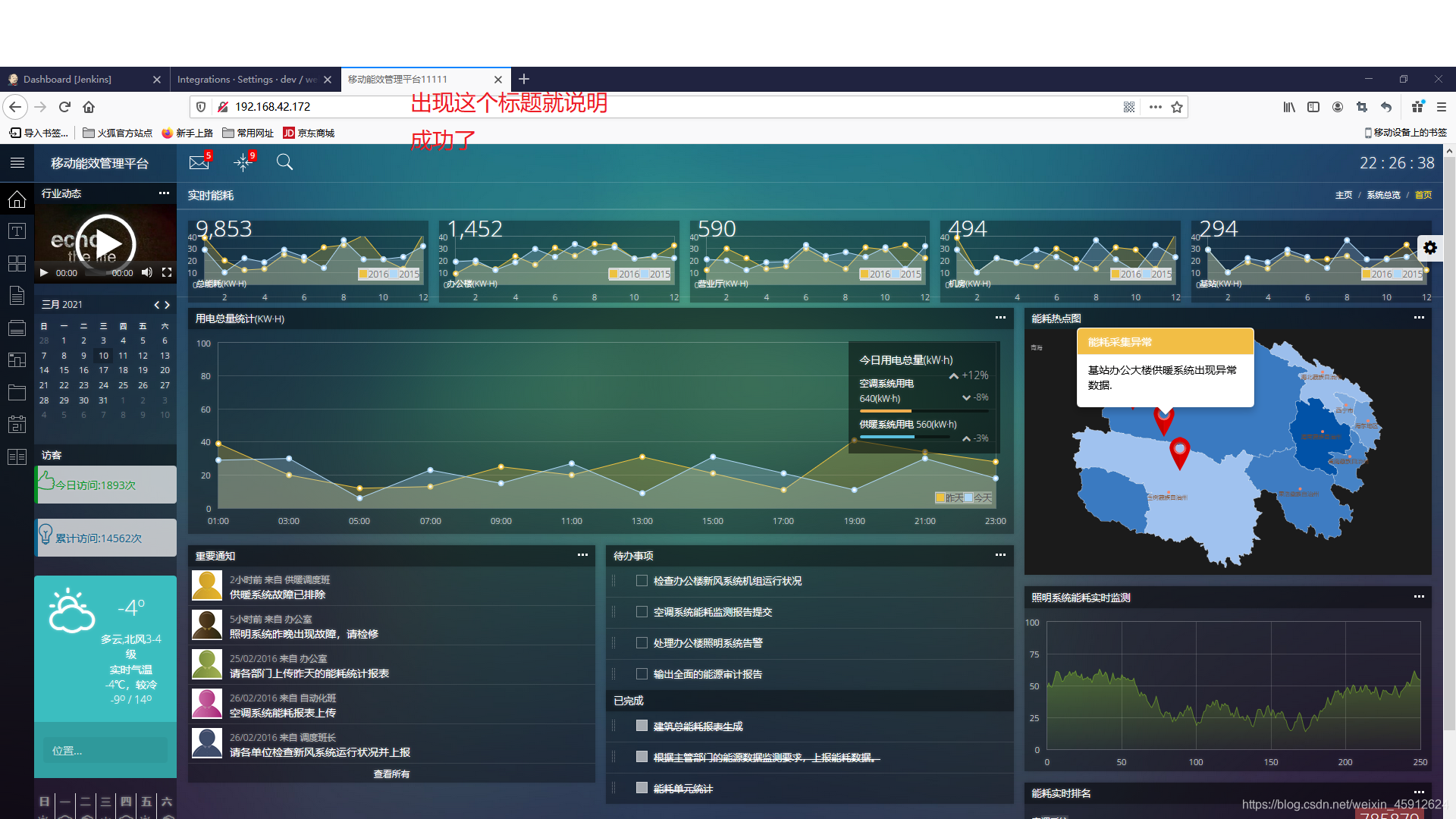Open Firefox account icon
The image size is (1456, 819).
[x=1338, y=107]
